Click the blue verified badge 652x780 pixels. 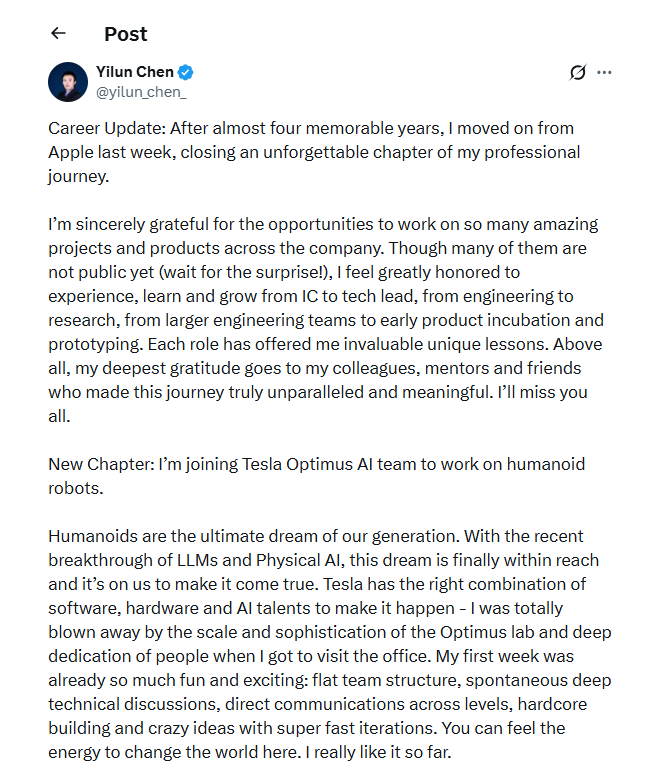click(186, 72)
